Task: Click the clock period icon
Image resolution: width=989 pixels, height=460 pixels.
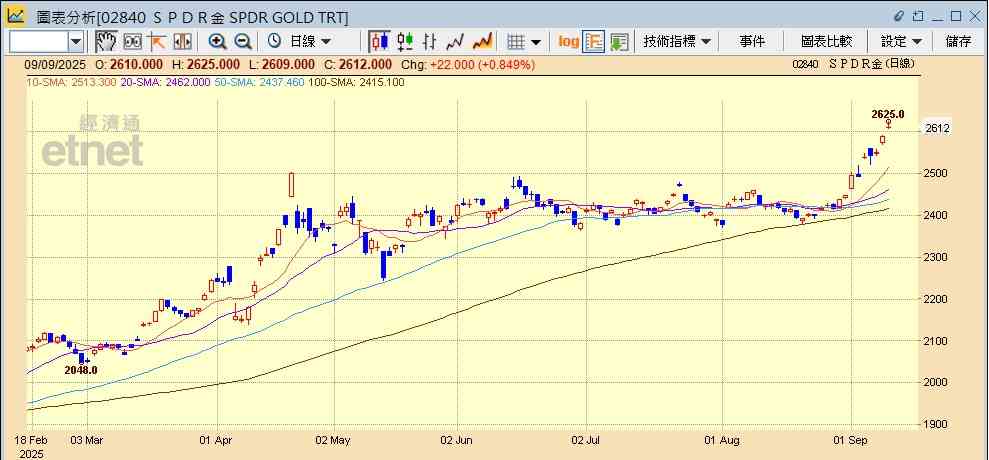Action: click(x=274, y=42)
